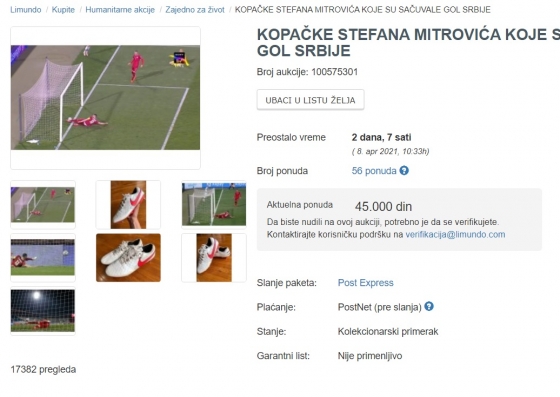Click the help icon next to 56 ponuda
Viewport: 560px width, 397px height.
[x=404, y=171]
